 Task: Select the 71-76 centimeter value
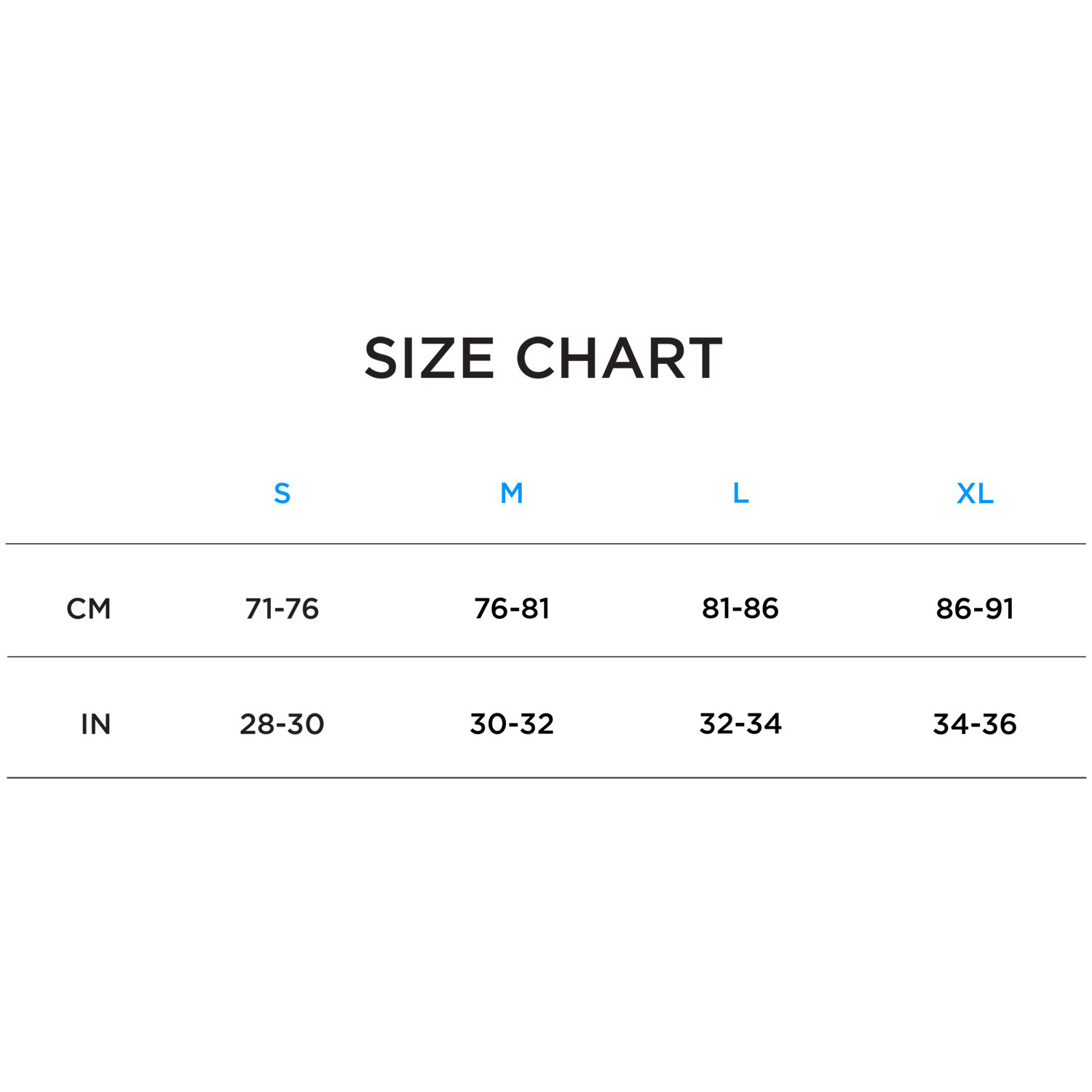[282, 609]
